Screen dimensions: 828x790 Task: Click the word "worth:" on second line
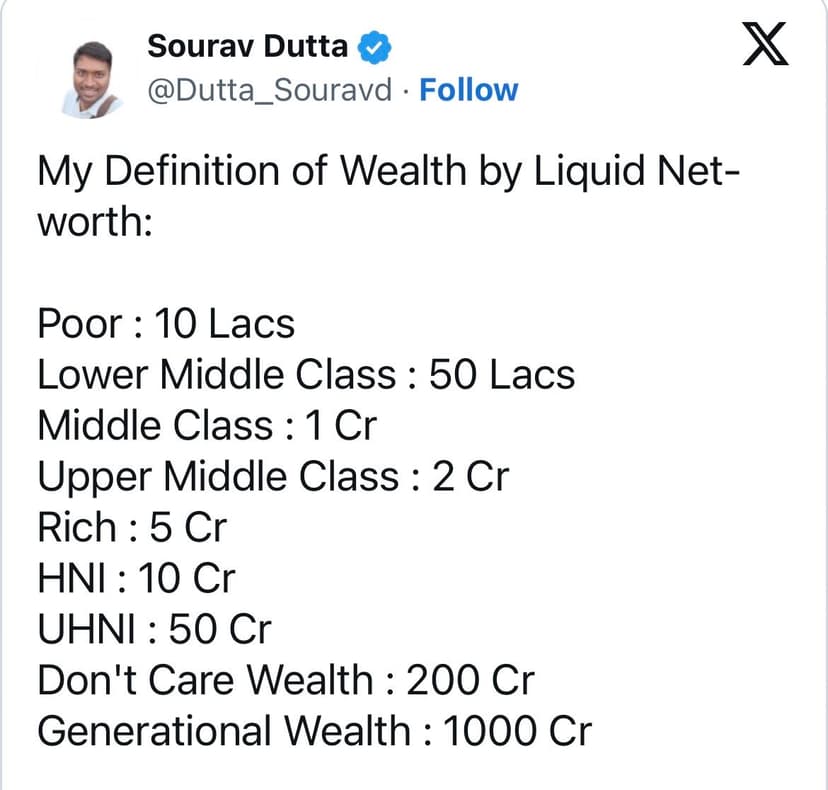pyautogui.click(x=94, y=222)
